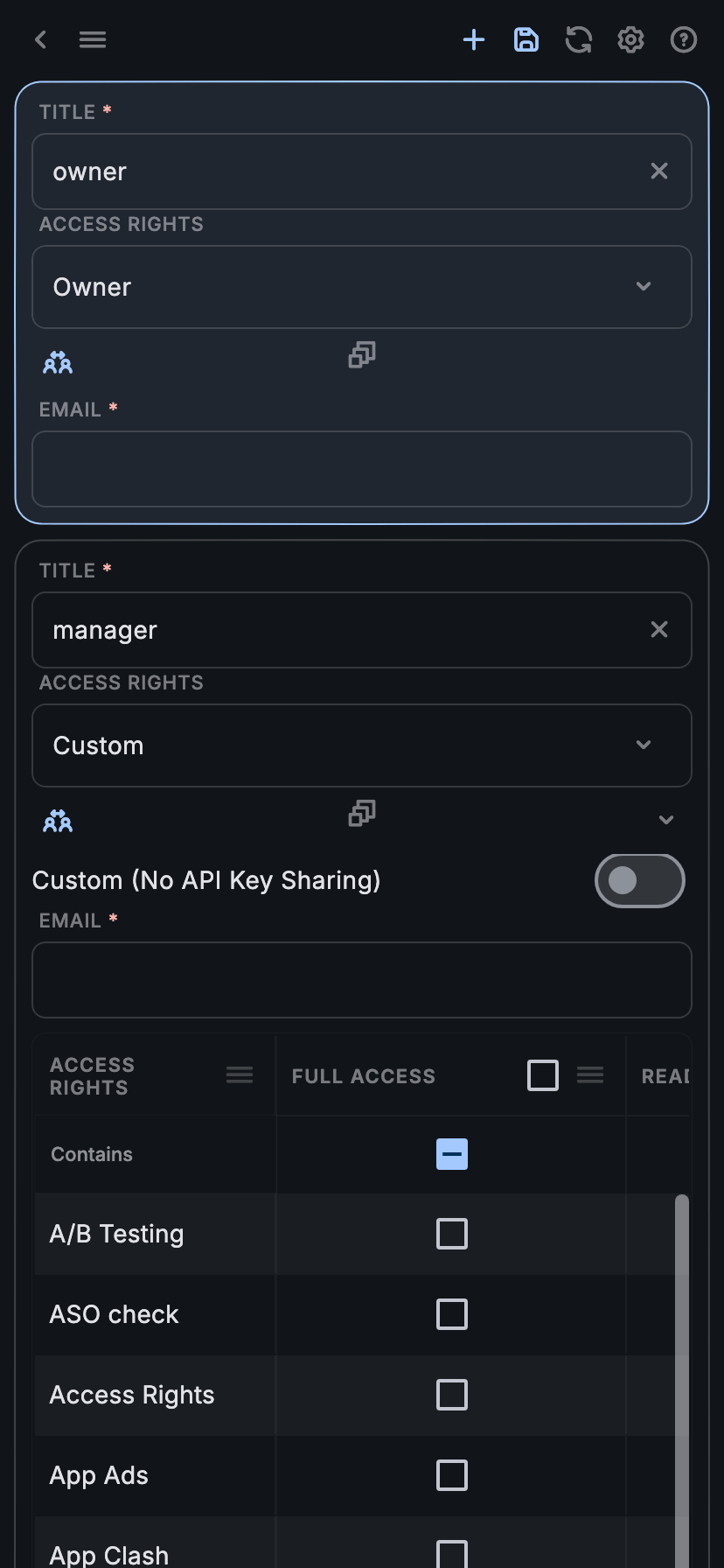Viewport: 724px width, 1568px height.
Task: Check Full Access for ASO check
Action: [452, 1314]
